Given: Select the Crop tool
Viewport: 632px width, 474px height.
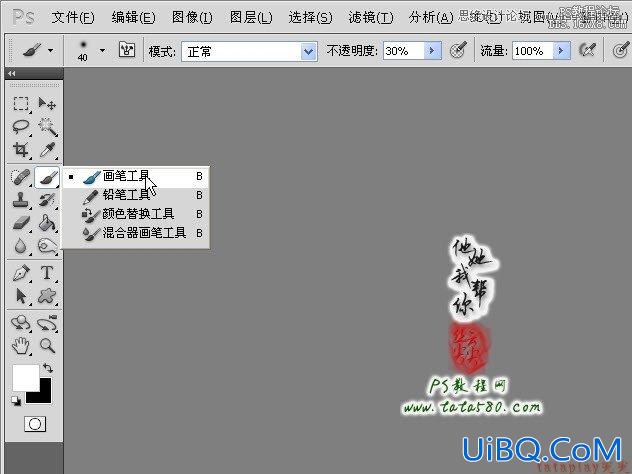Looking at the screenshot, I should tap(21, 150).
